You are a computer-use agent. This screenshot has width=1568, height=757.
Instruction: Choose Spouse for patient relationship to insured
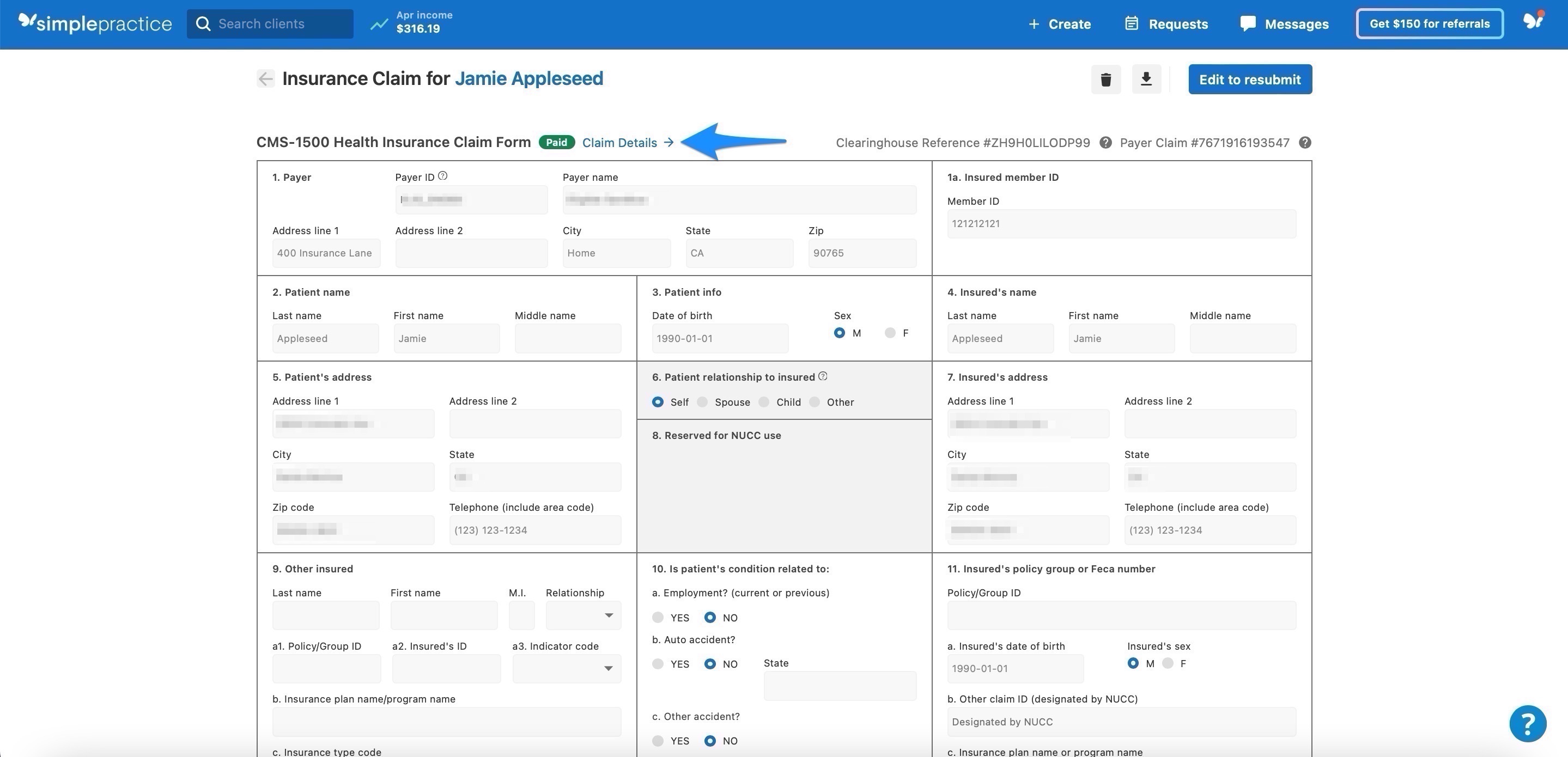coord(703,401)
